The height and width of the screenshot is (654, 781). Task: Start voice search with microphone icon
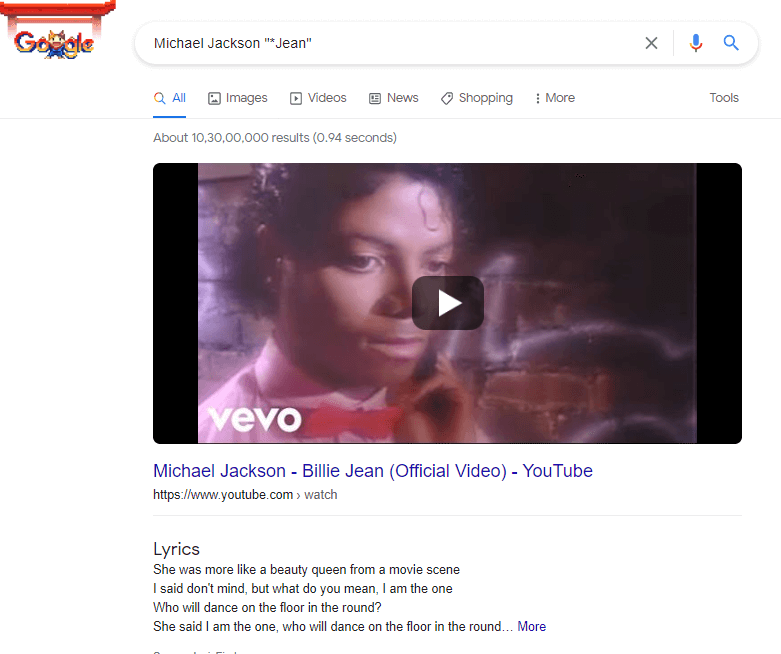click(696, 43)
